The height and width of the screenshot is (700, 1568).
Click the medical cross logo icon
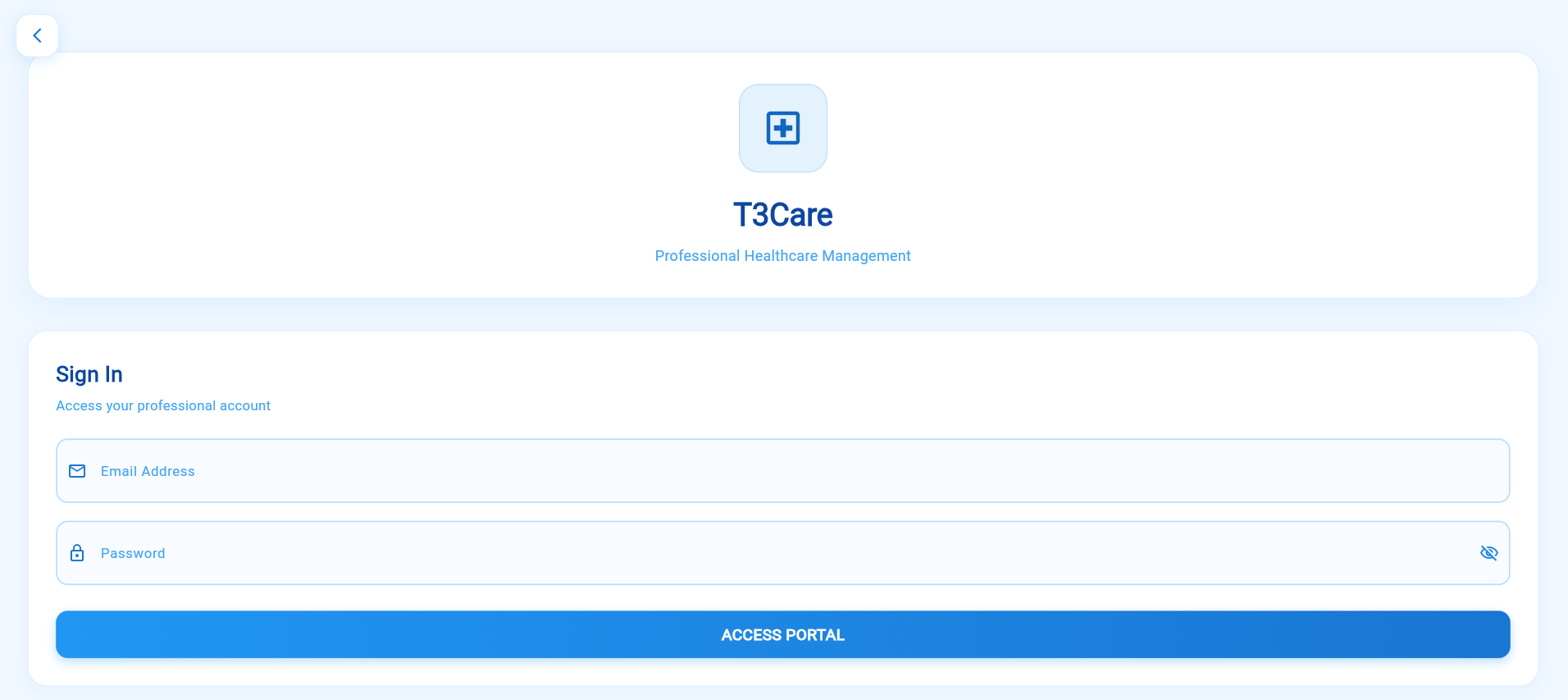[x=783, y=128]
